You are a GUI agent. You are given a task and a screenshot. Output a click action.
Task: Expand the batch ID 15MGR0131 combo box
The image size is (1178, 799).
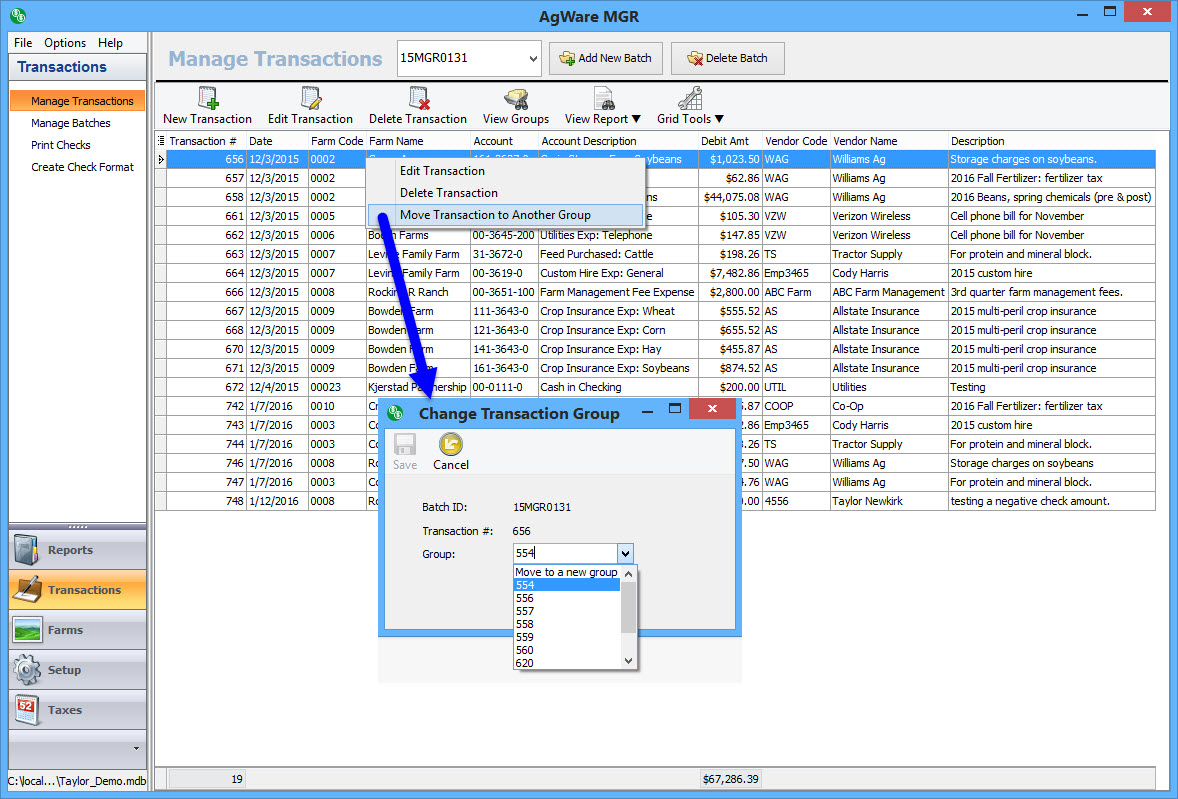click(531, 58)
